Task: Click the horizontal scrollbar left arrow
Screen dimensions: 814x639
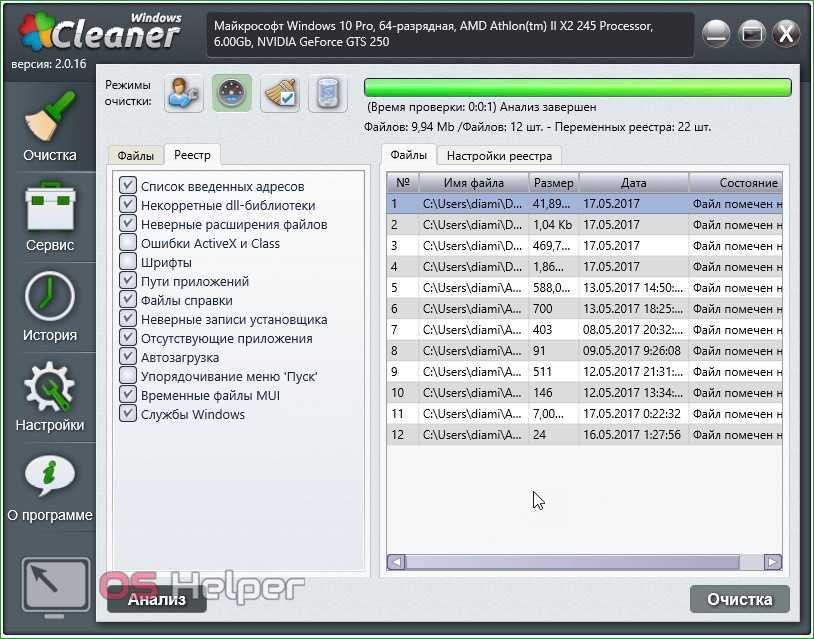Action: 396,562
